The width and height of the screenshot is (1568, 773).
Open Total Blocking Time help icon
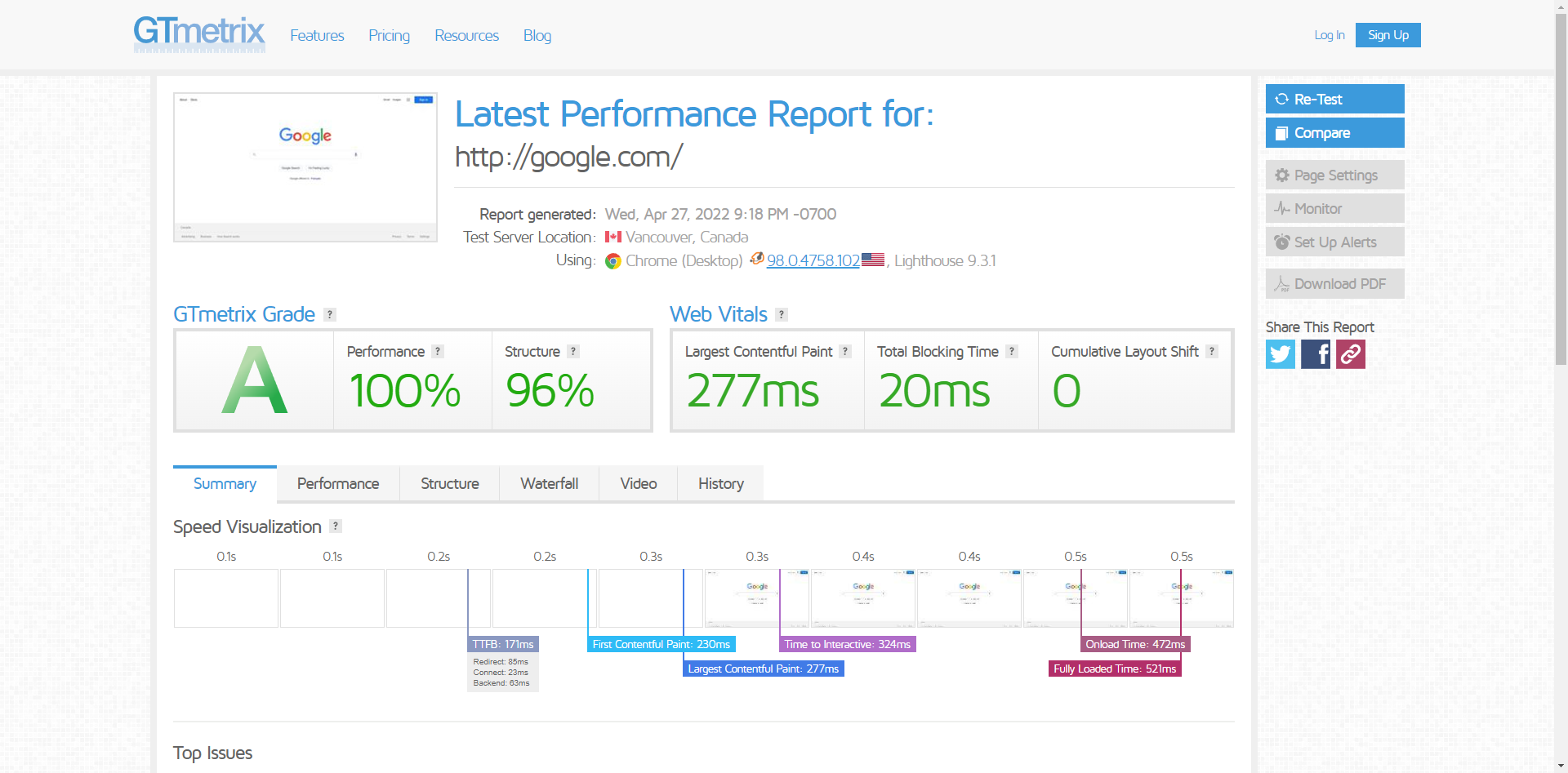coord(1012,351)
